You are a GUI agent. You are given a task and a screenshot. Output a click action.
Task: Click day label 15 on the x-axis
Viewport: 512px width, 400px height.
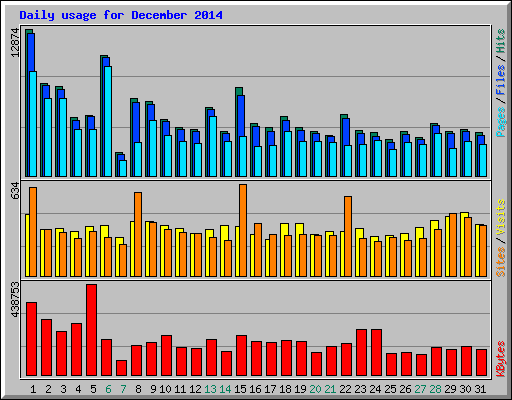[x=240, y=389]
